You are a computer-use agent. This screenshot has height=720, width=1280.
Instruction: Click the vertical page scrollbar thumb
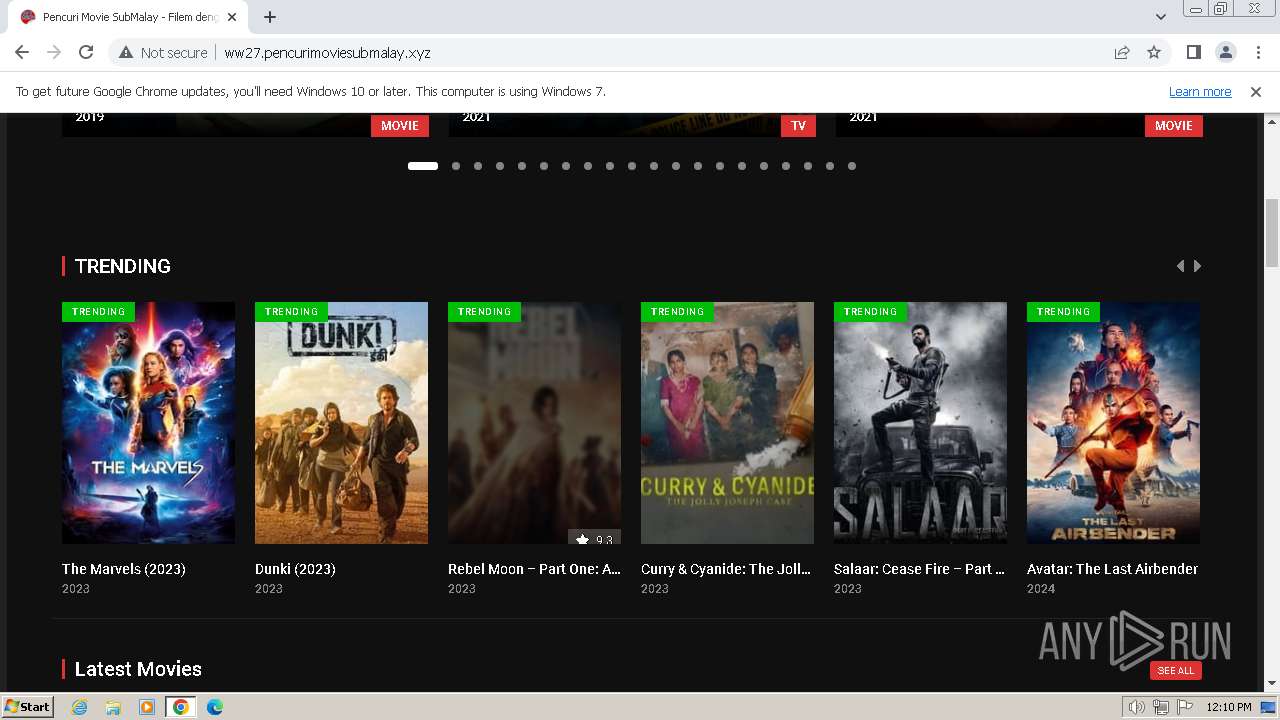click(1271, 233)
